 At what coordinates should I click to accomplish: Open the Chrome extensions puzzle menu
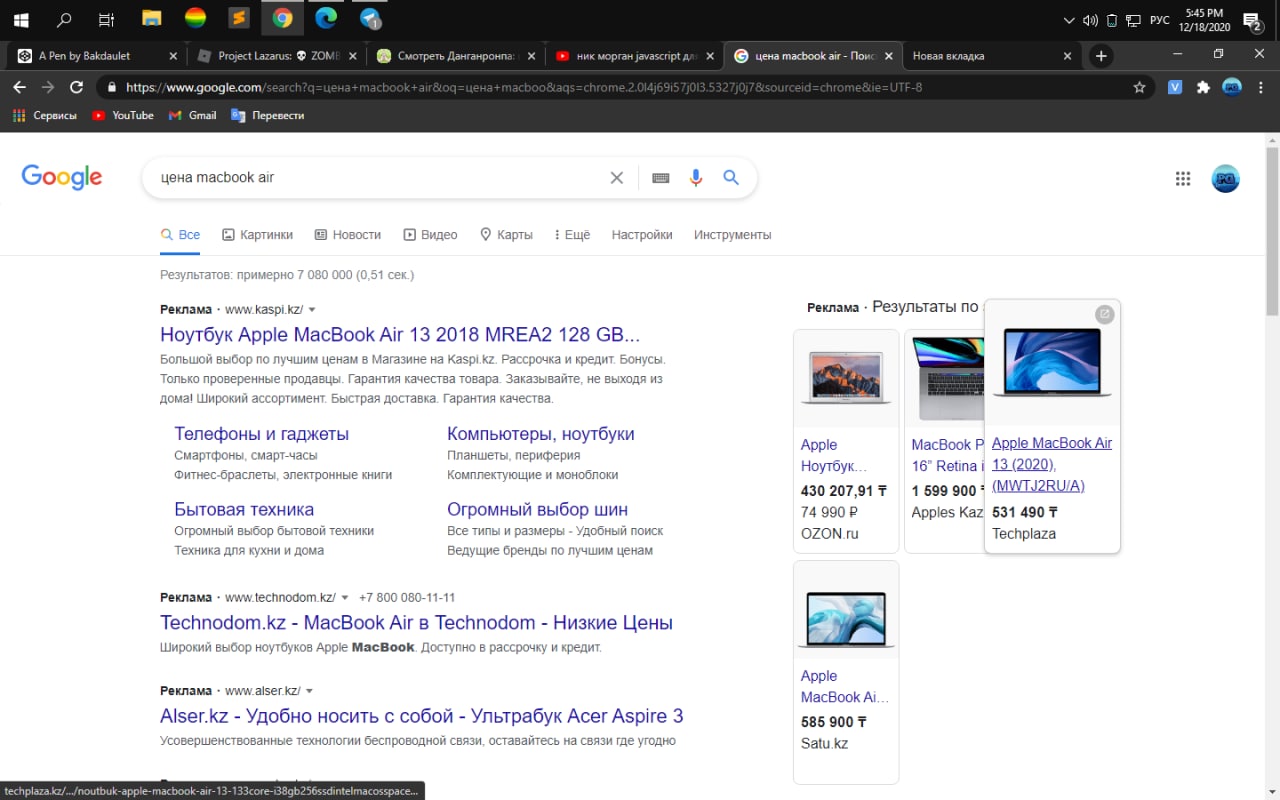(x=1203, y=87)
